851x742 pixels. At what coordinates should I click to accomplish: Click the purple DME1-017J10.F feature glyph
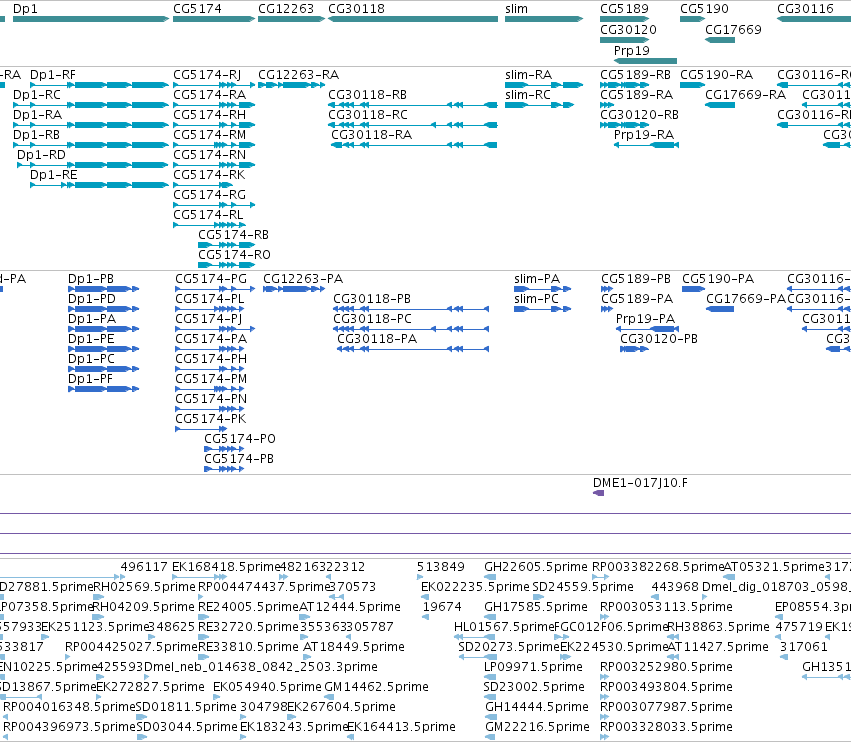click(x=598, y=493)
